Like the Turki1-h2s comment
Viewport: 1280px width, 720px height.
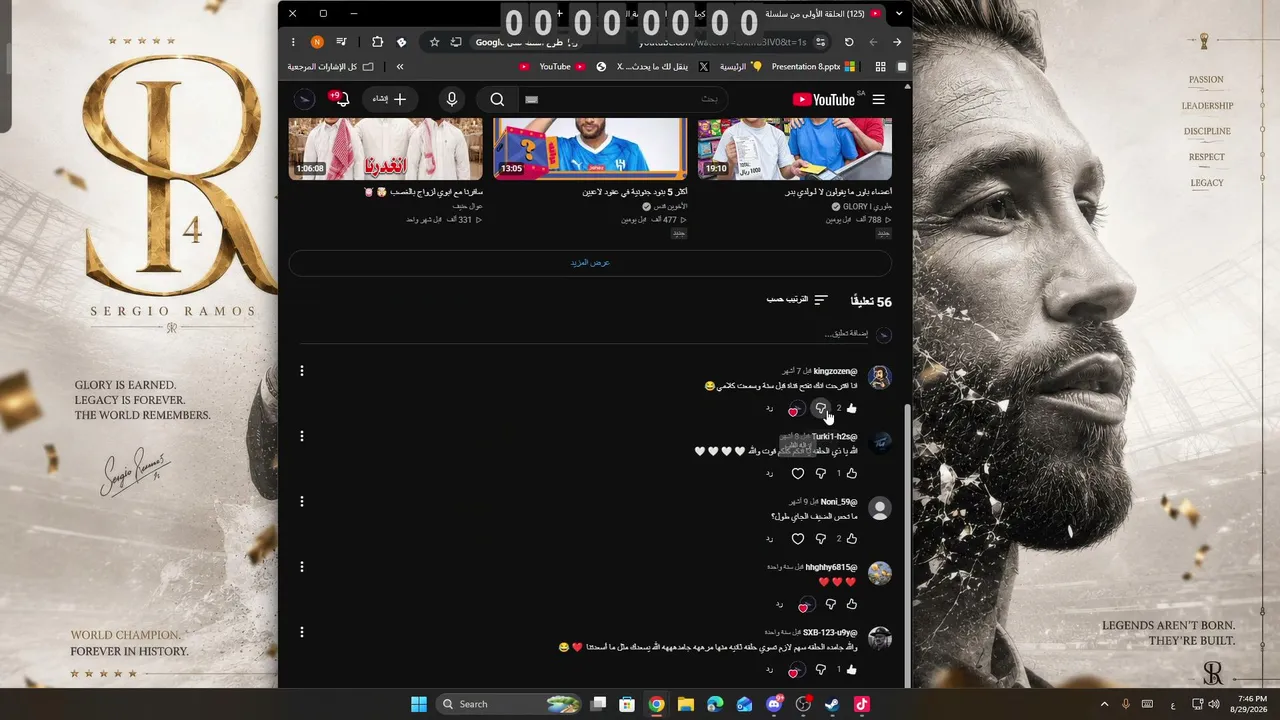(851, 473)
